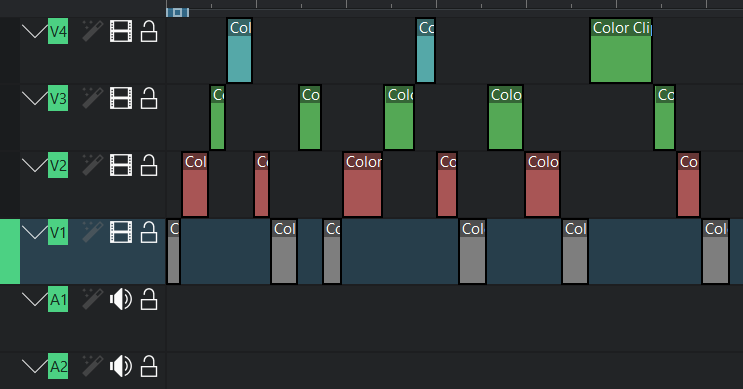Select the wide green Color Clip on V4
The height and width of the screenshot is (389, 743).
(621, 50)
